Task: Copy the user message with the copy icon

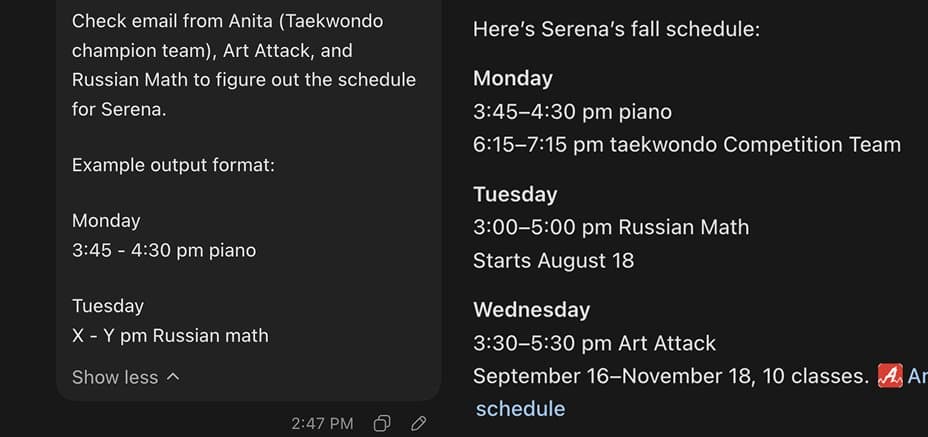Action: (x=382, y=423)
